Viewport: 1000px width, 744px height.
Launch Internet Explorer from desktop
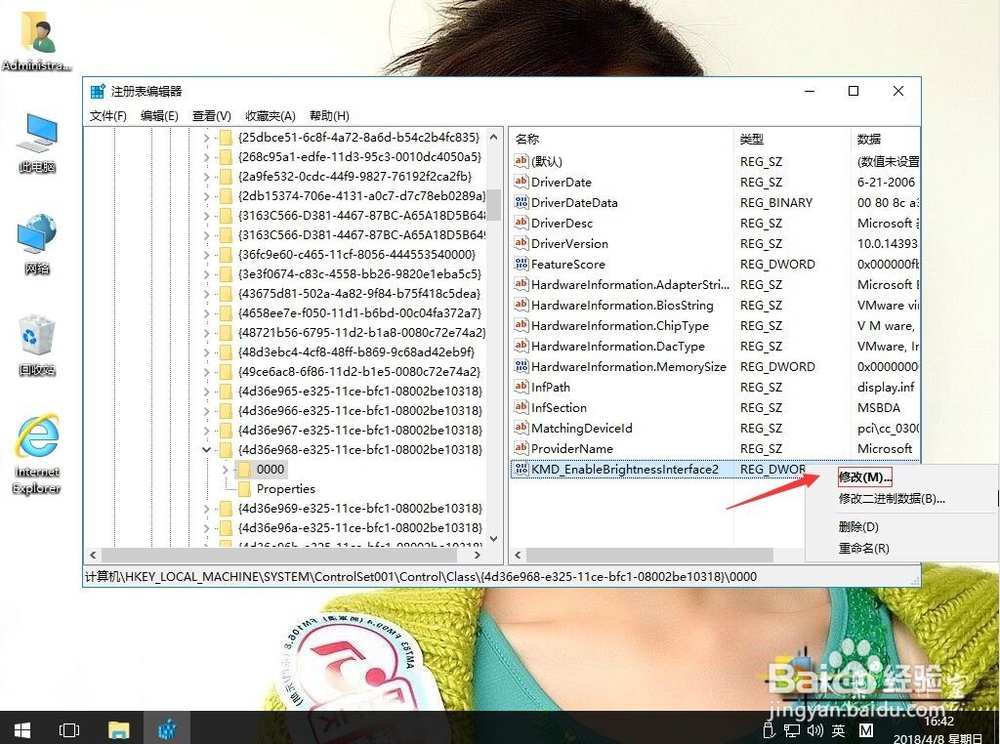coord(37,454)
